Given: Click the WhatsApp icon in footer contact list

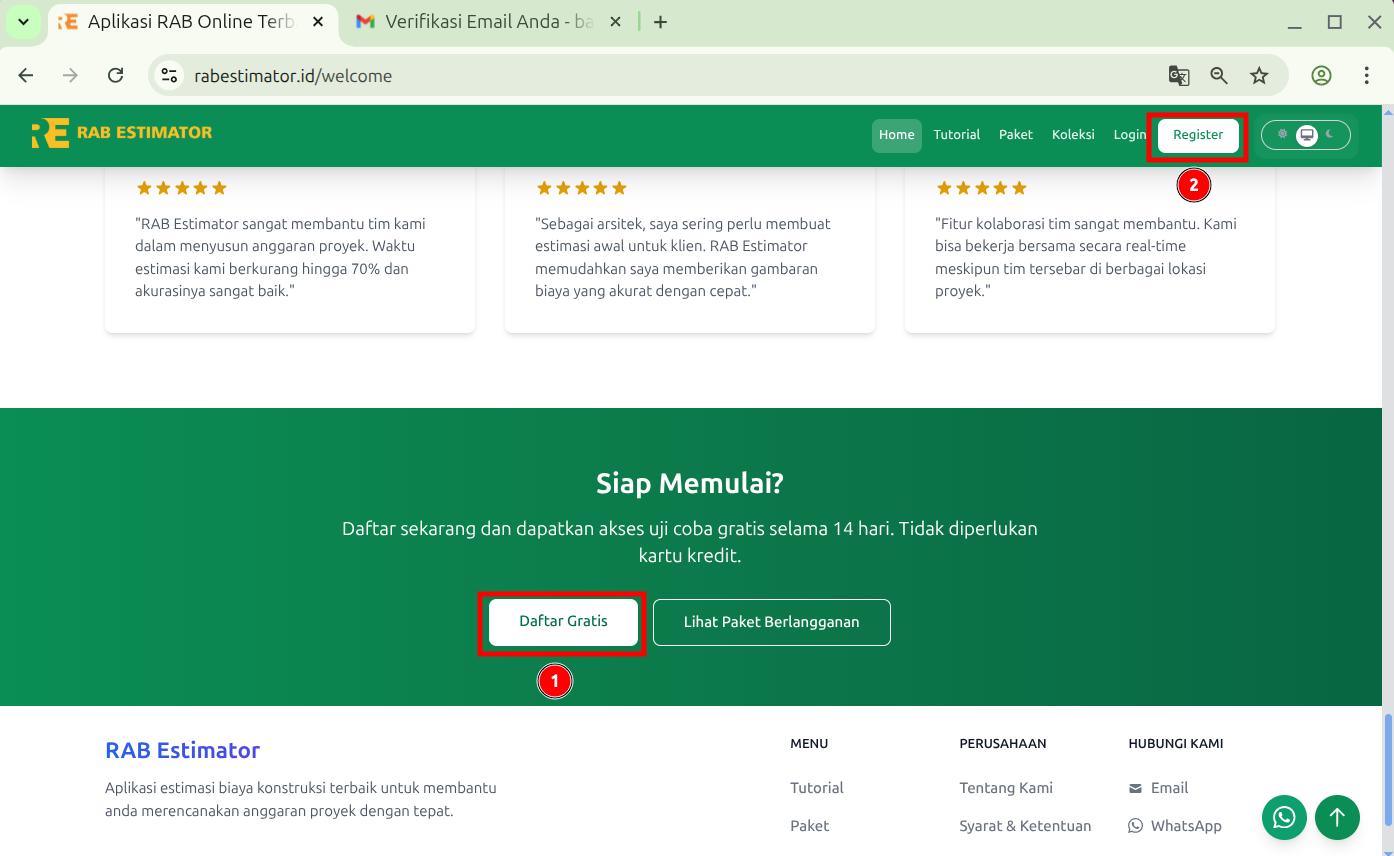Looking at the screenshot, I should coord(1135,826).
